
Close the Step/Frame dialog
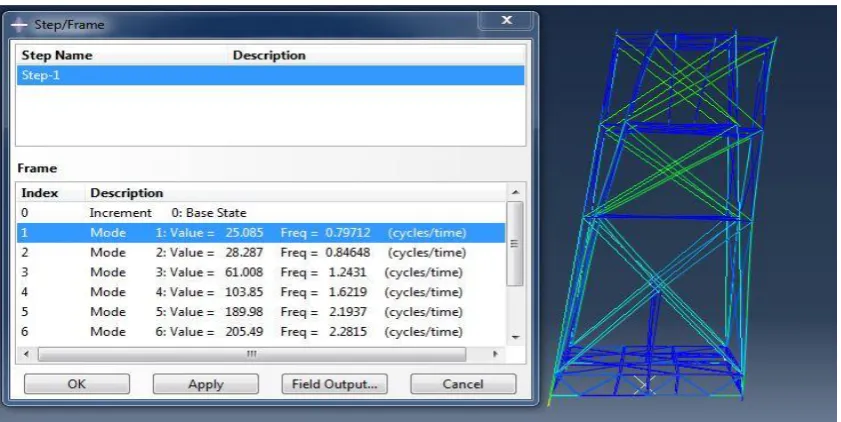click(x=506, y=20)
